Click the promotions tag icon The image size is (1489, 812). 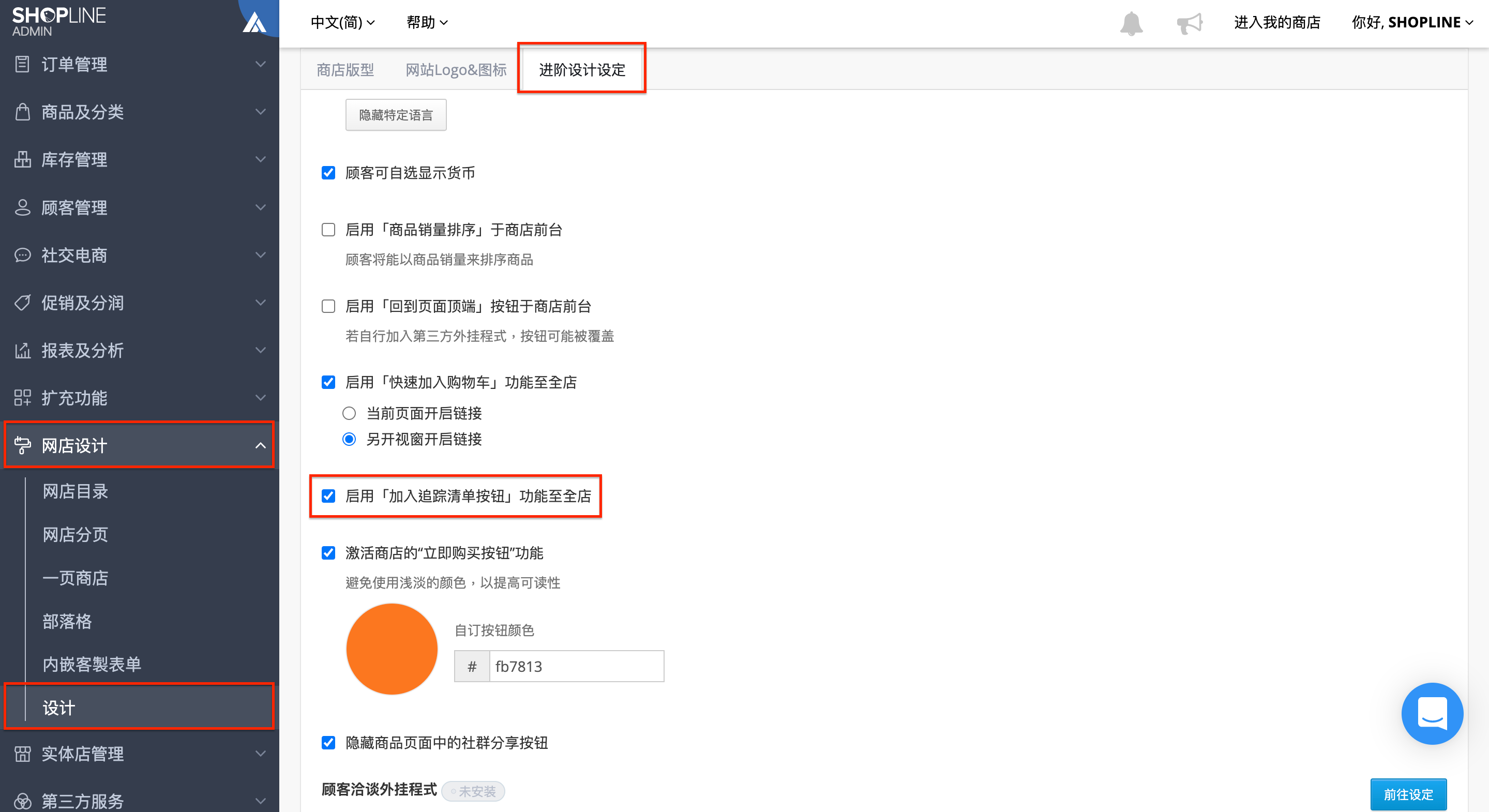click(23, 303)
